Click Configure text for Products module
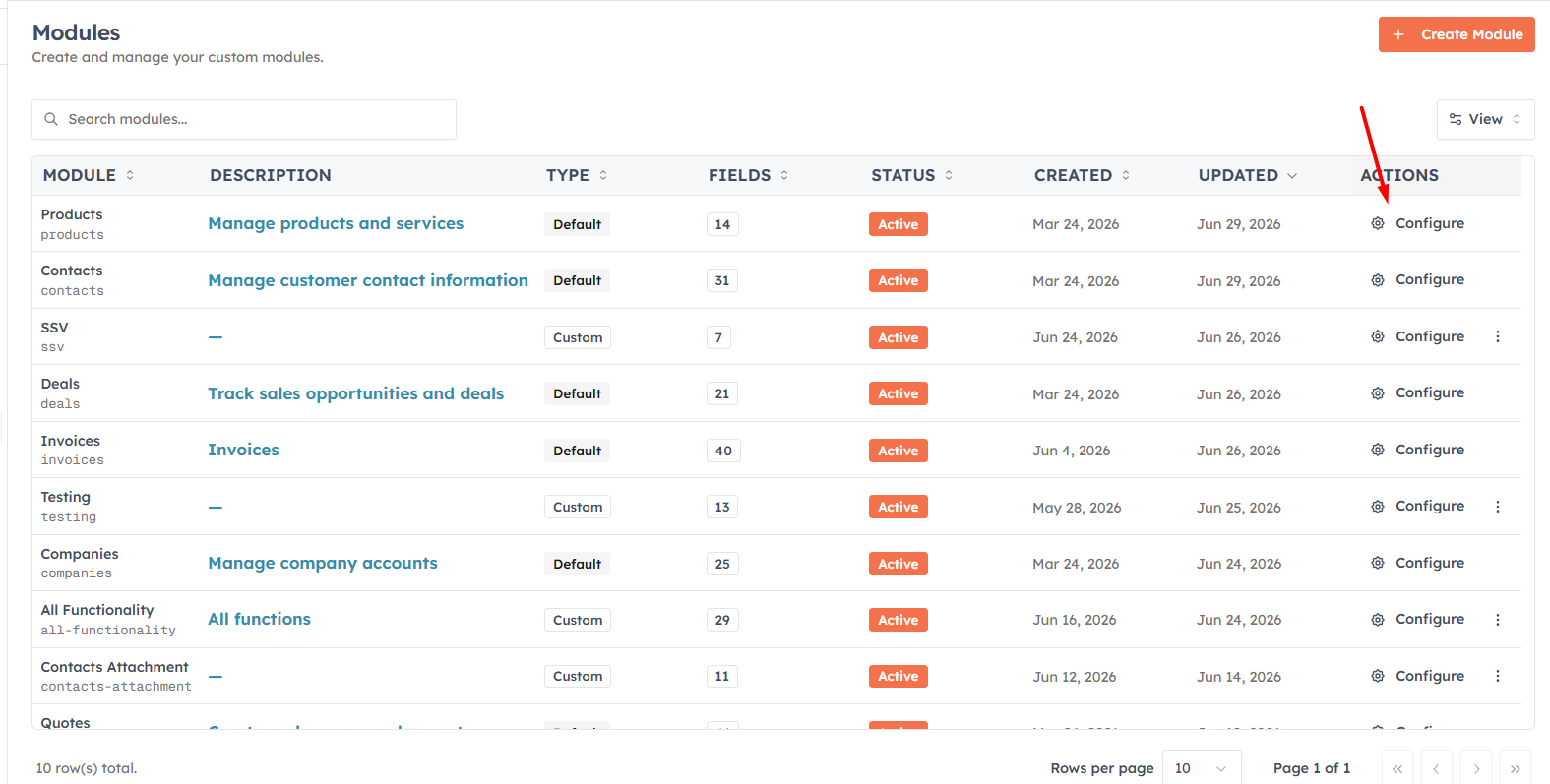The image size is (1550, 784). pyautogui.click(x=1430, y=223)
